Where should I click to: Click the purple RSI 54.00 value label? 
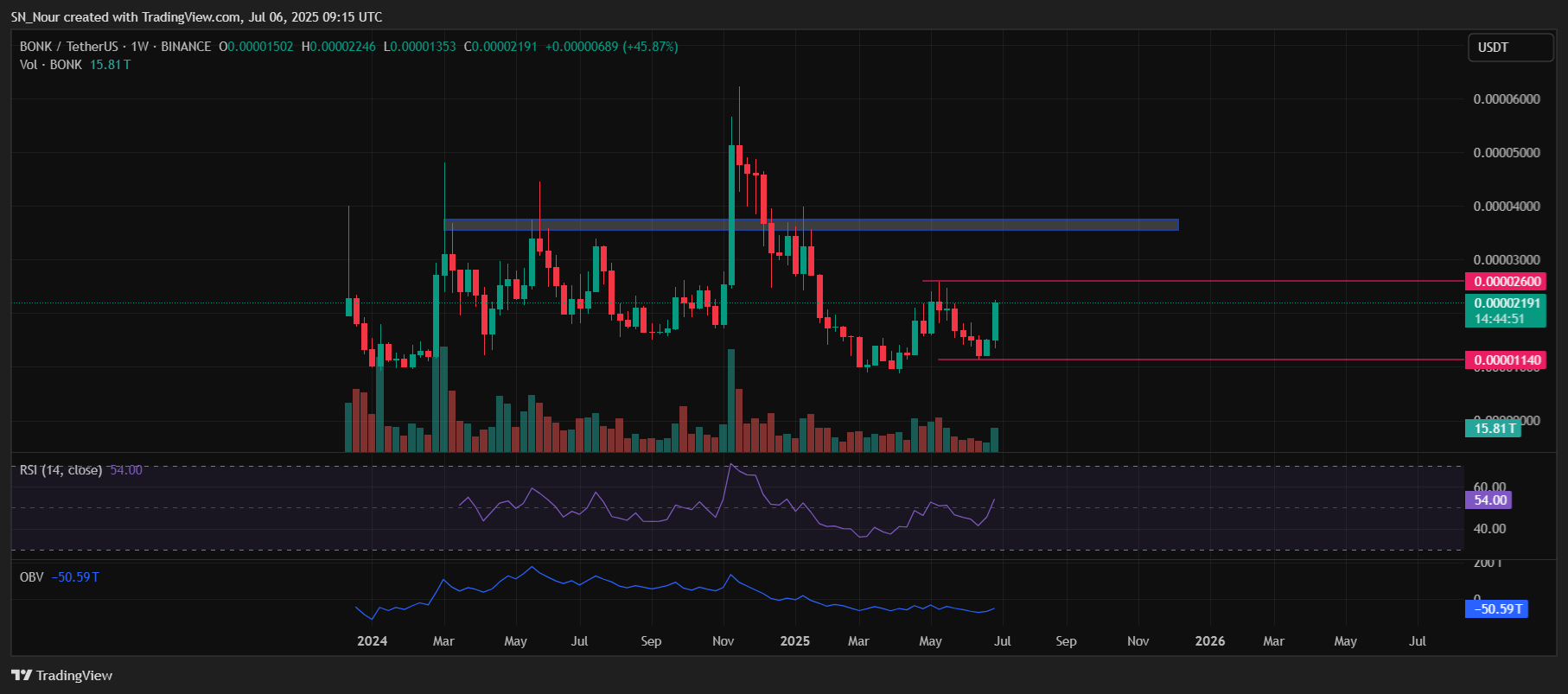click(1488, 500)
